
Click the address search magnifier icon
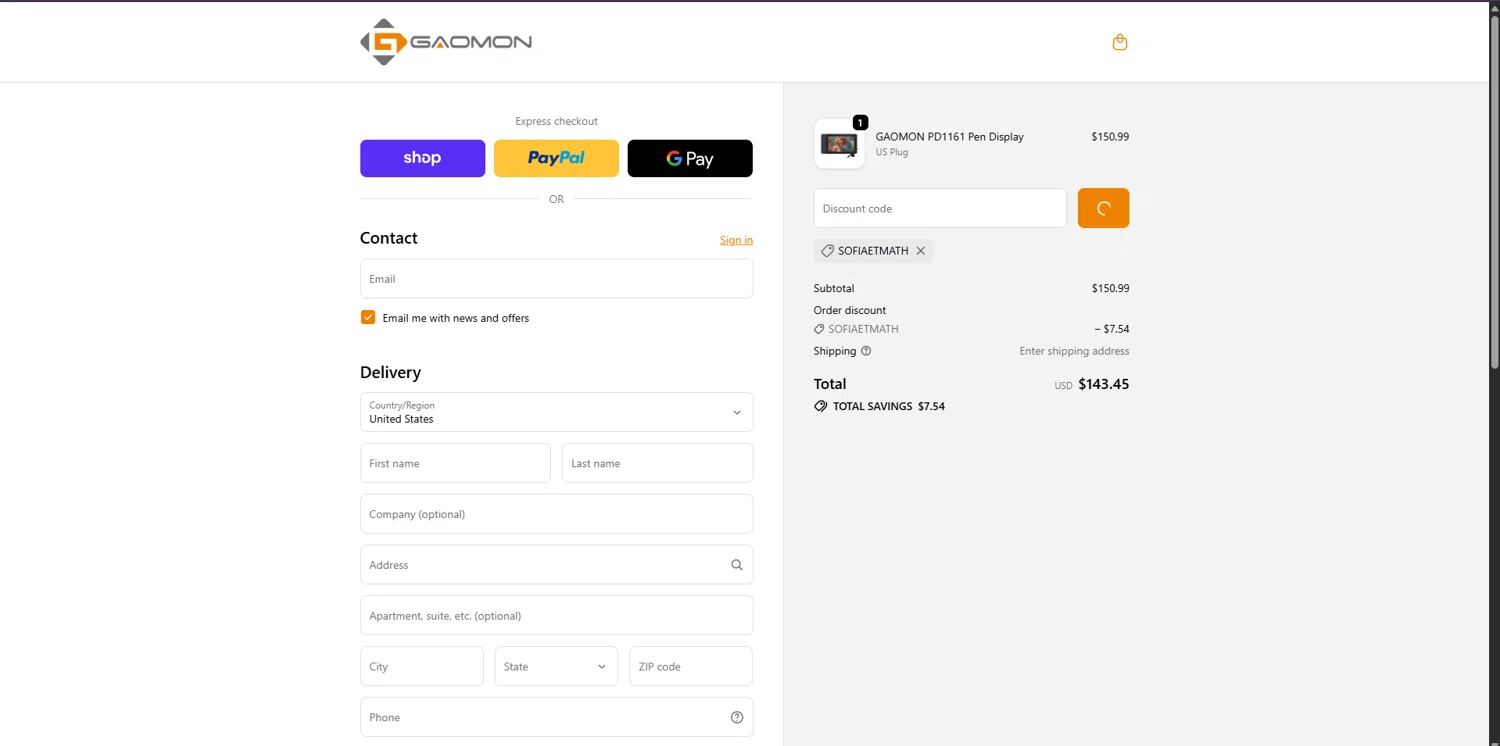click(x=737, y=565)
